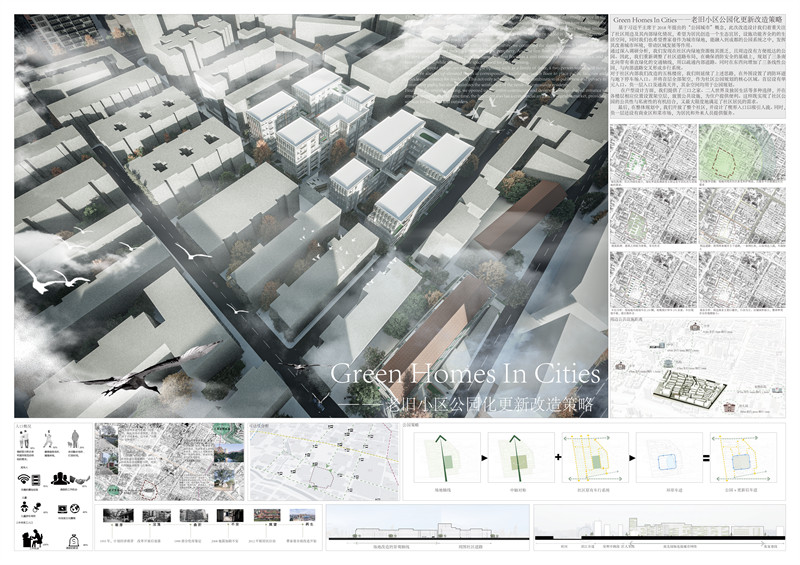
Task: Click the large "Green Homes In Cities" title
Action: pos(464,375)
